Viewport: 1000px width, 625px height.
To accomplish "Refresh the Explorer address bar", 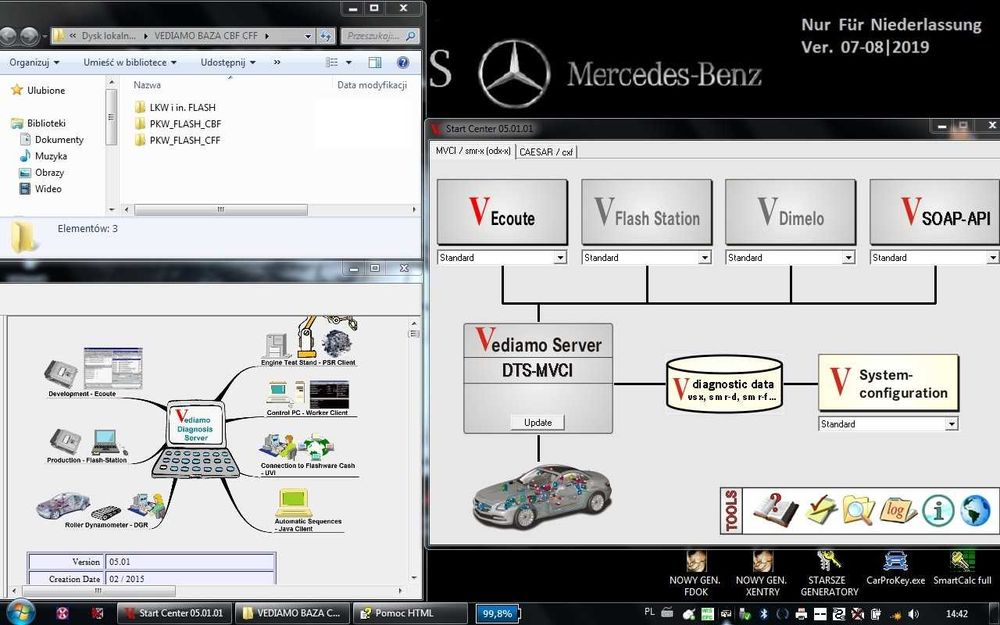I will click(326, 36).
